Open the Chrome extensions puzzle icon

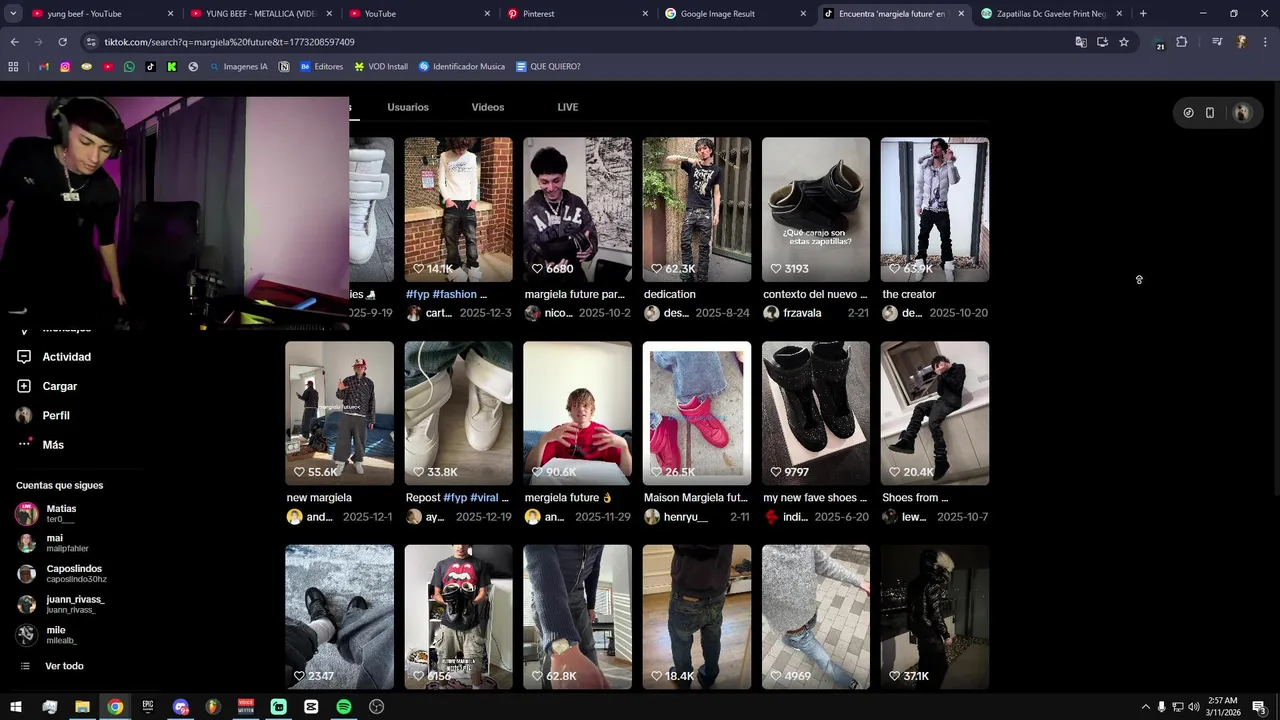1182,42
